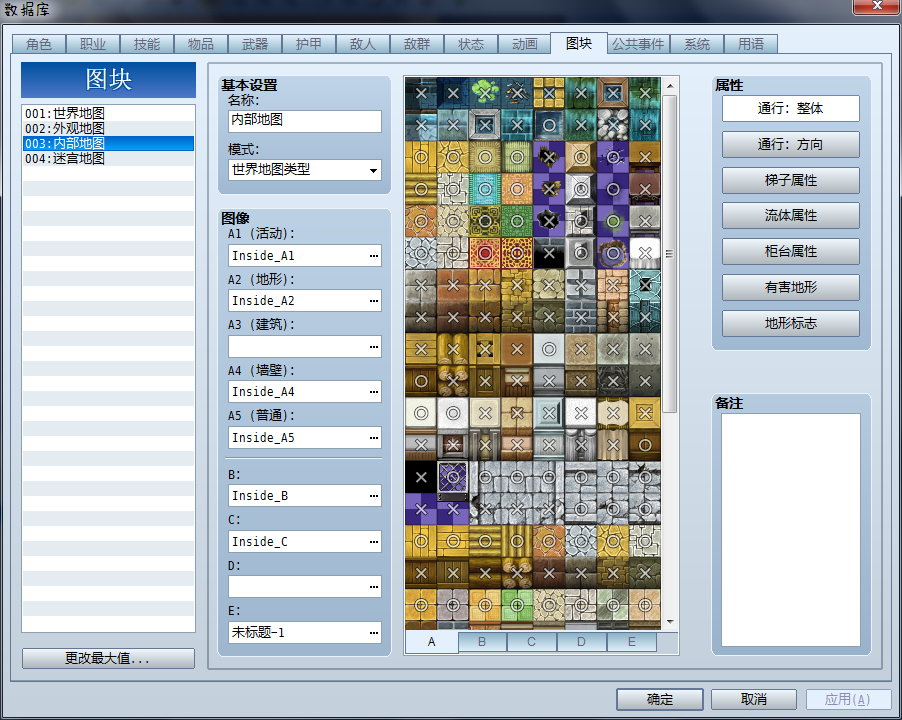Open the A5 (普通) image browse button
Screen dimensions: 902x720
[x=374, y=438]
